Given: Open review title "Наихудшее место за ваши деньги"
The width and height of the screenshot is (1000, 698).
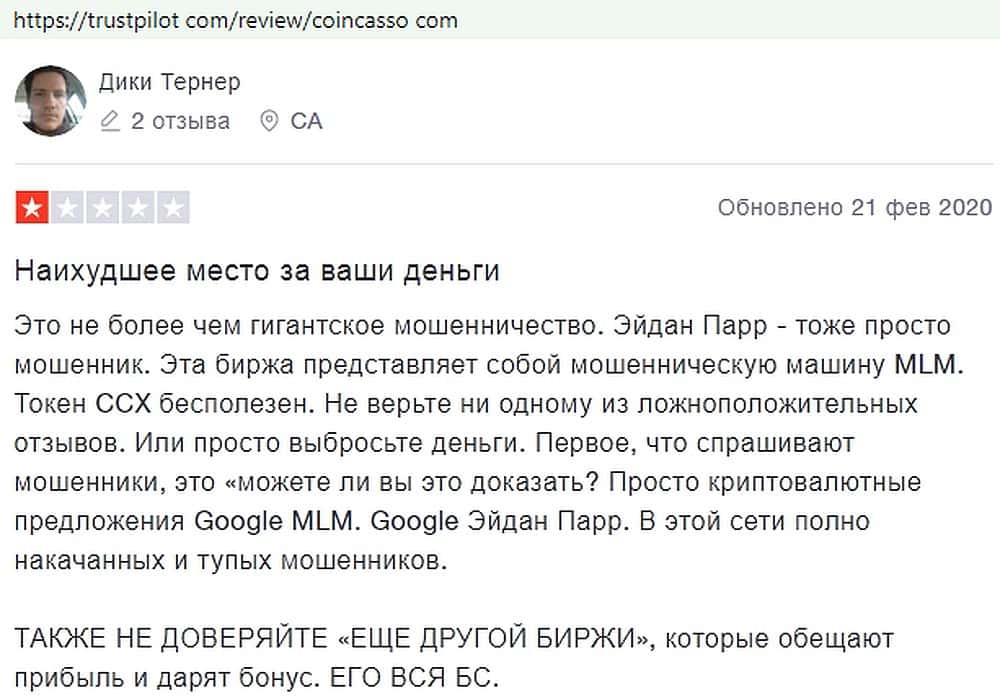Looking at the screenshot, I should coord(257,271).
